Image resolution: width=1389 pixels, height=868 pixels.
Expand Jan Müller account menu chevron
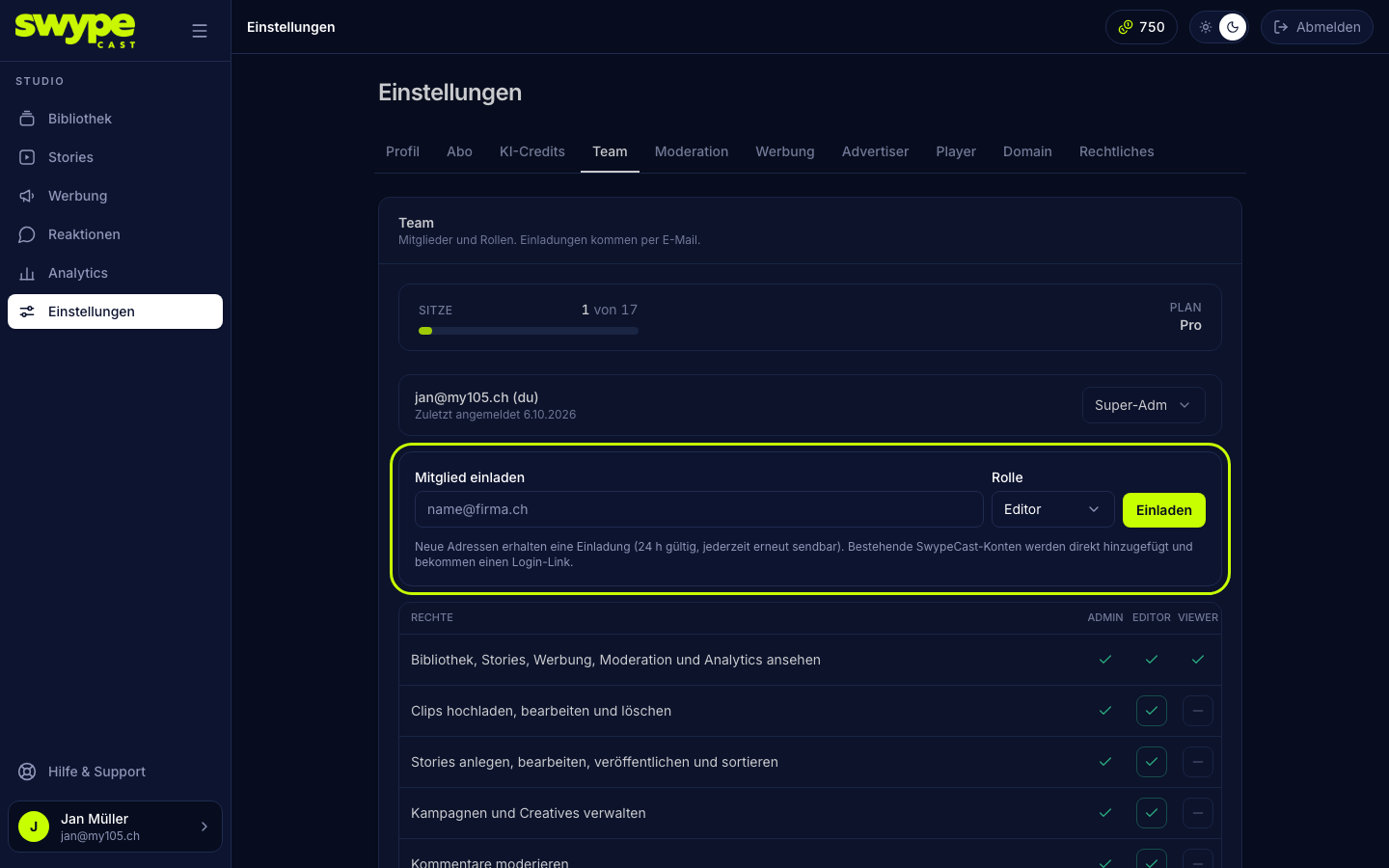(204, 827)
